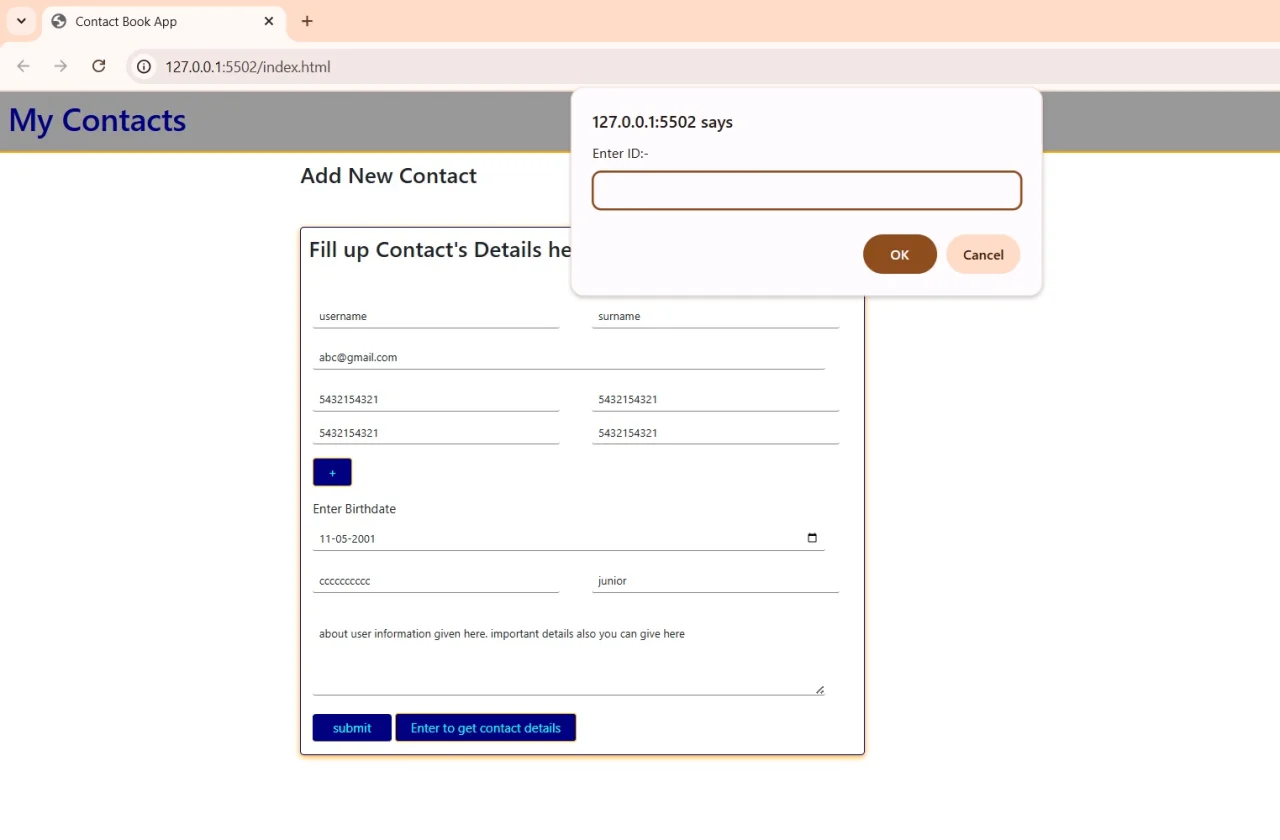Image resolution: width=1280 pixels, height=840 pixels.
Task: Reload the current page
Action: point(98,66)
